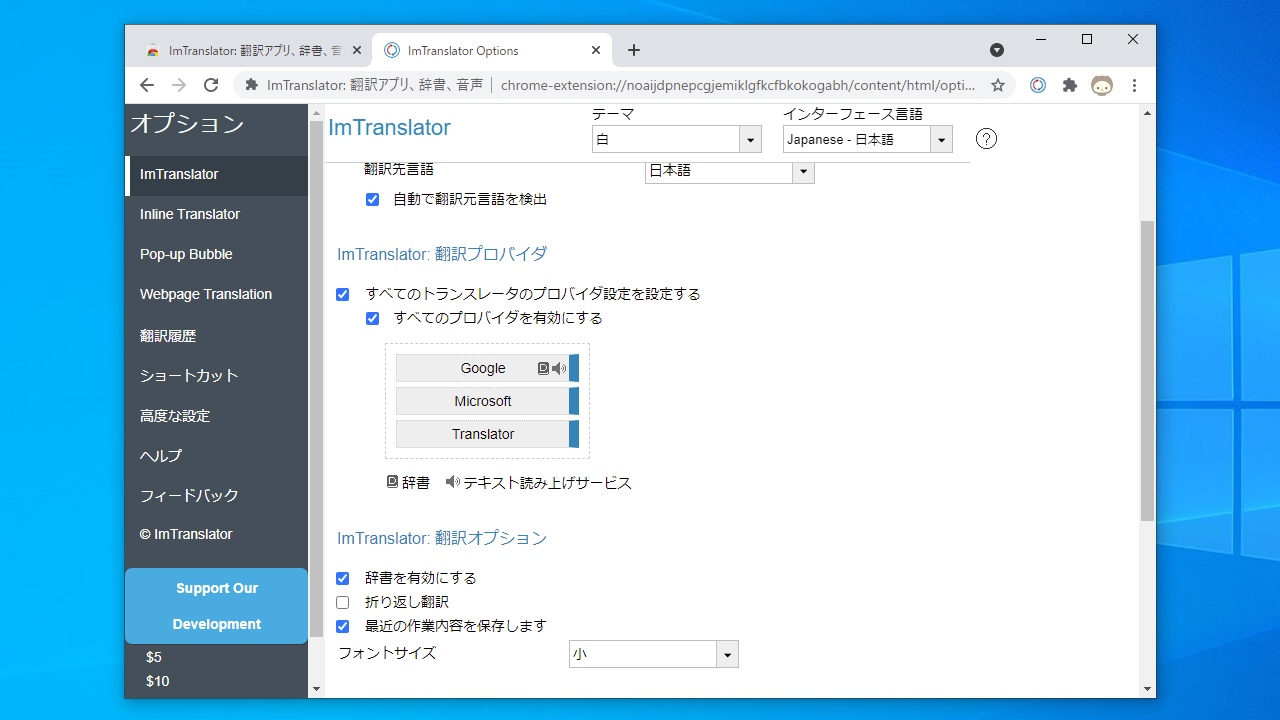
Task: Bookmark this page with the star icon
Action: [x=997, y=85]
